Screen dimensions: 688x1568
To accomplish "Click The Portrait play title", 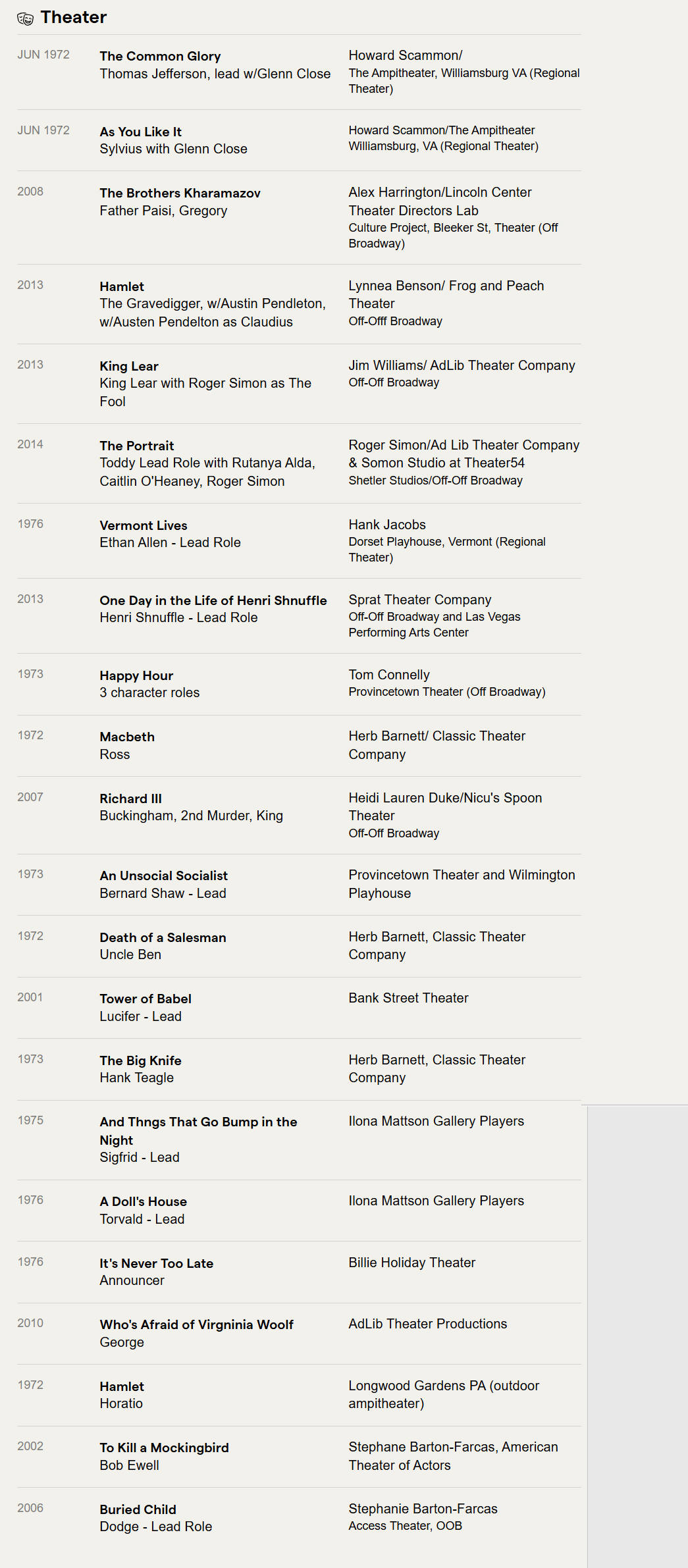I will [137, 446].
